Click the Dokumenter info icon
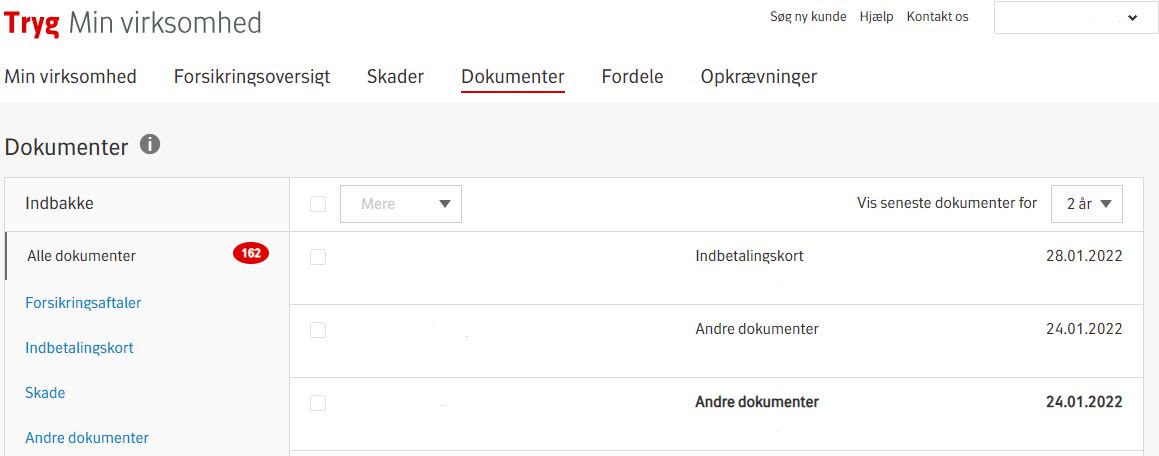Viewport: 1159px width, 456px height. coord(150,145)
